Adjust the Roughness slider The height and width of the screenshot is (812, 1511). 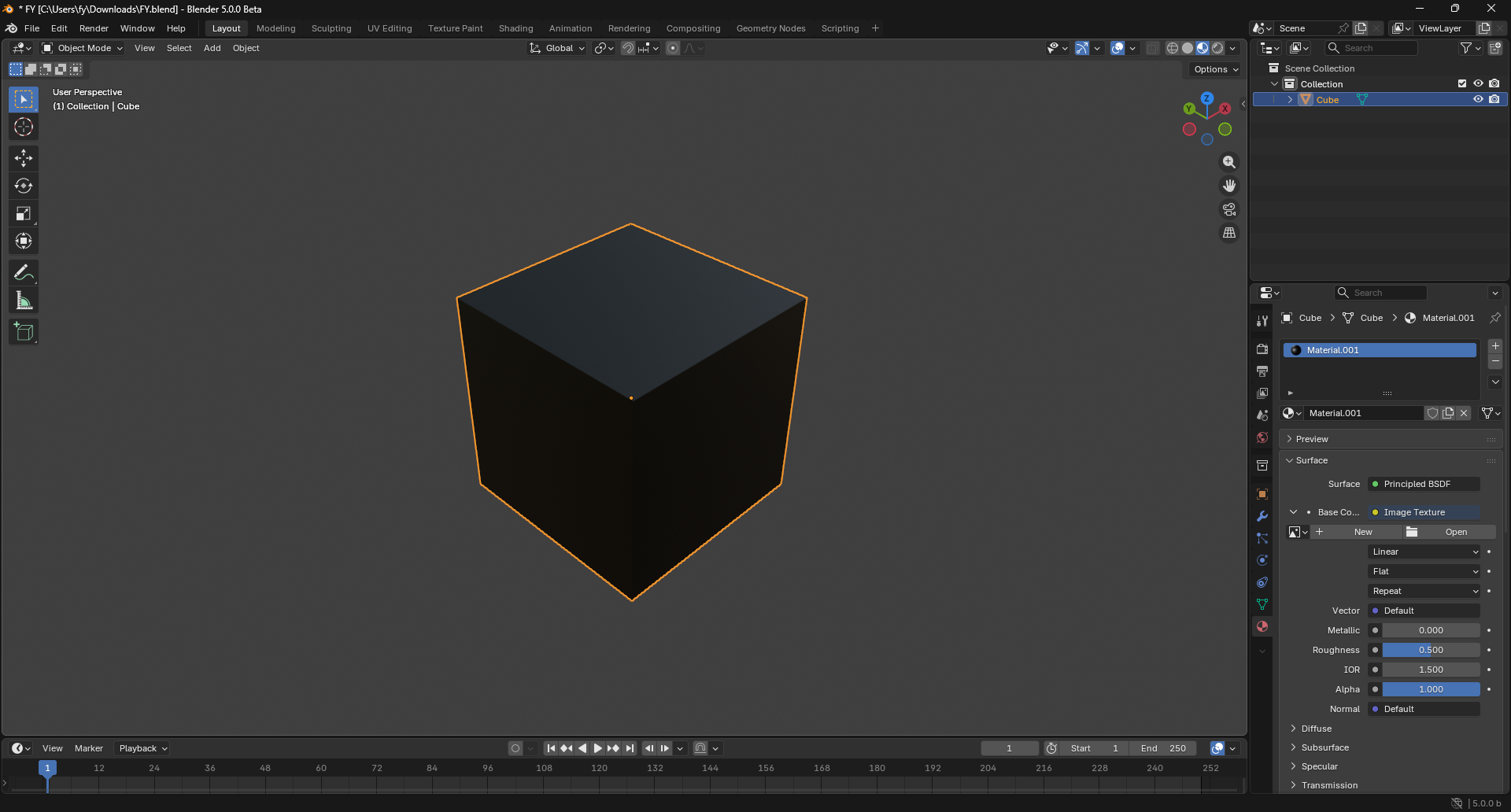point(1431,650)
